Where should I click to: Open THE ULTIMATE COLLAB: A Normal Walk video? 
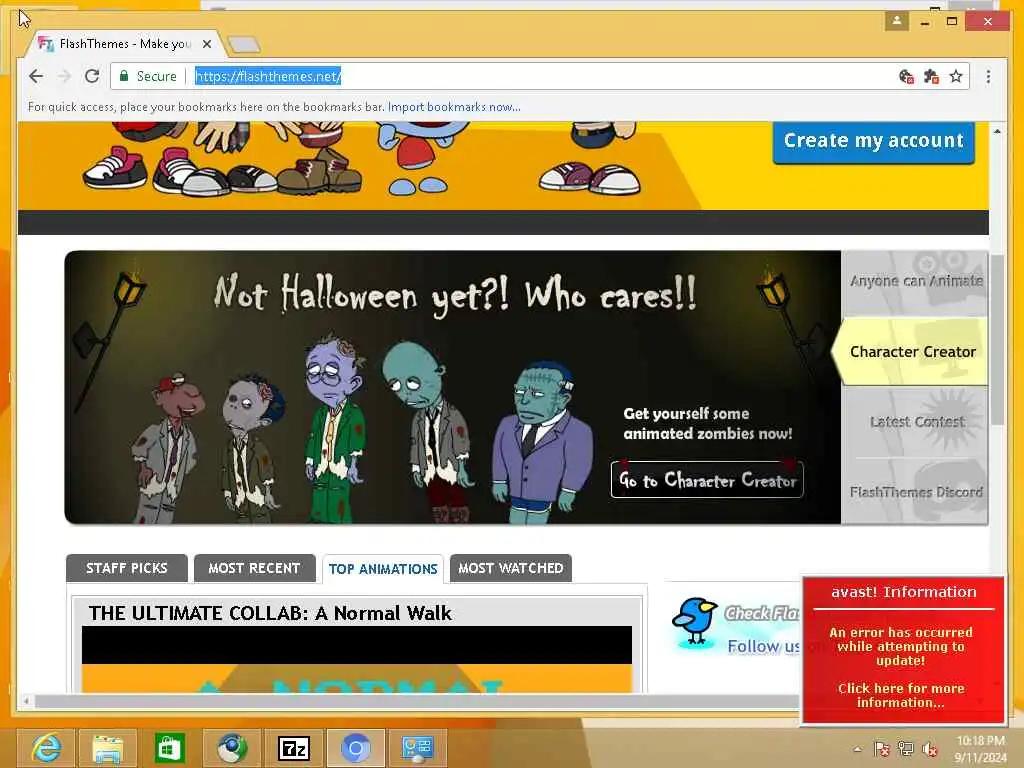point(270,613)
